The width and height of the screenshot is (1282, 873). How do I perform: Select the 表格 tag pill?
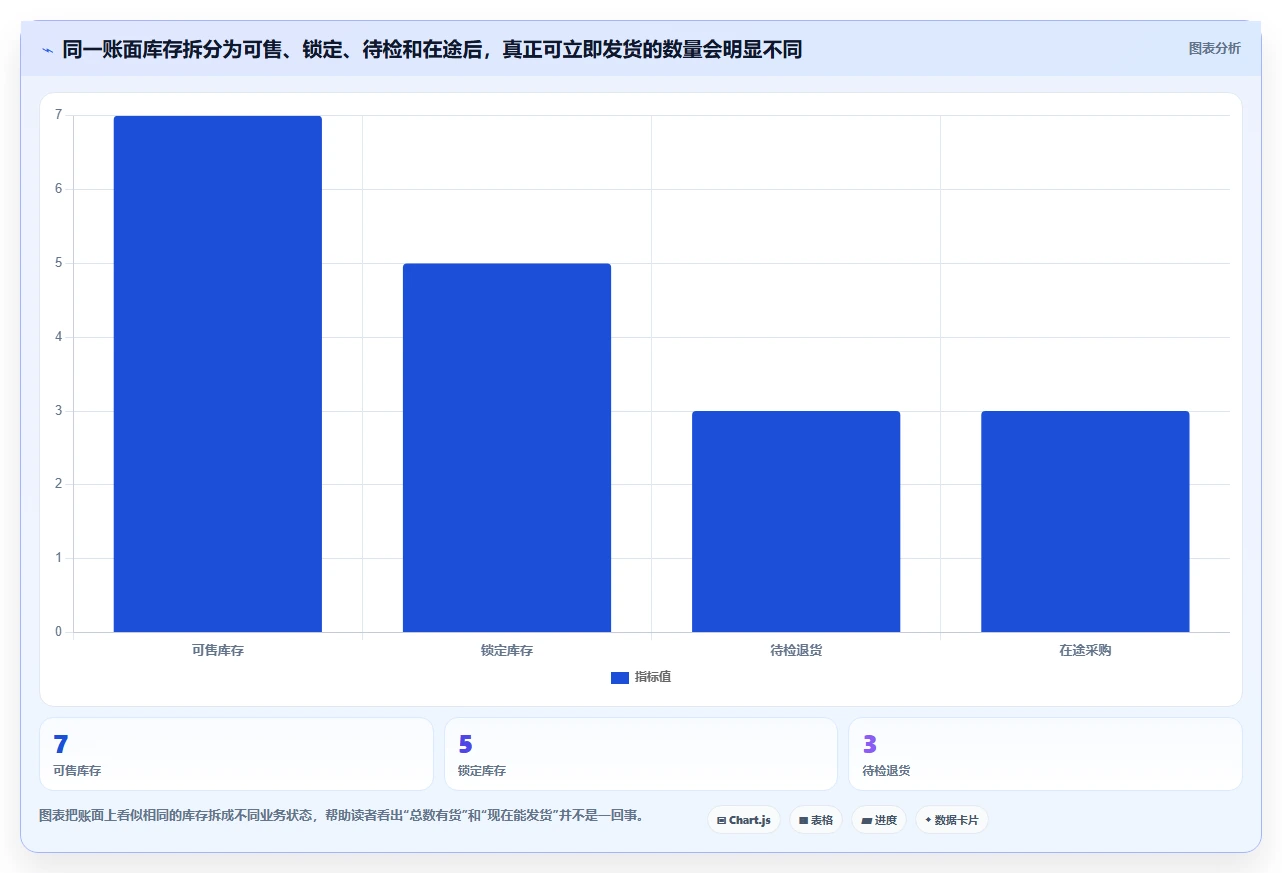(816, 820)
